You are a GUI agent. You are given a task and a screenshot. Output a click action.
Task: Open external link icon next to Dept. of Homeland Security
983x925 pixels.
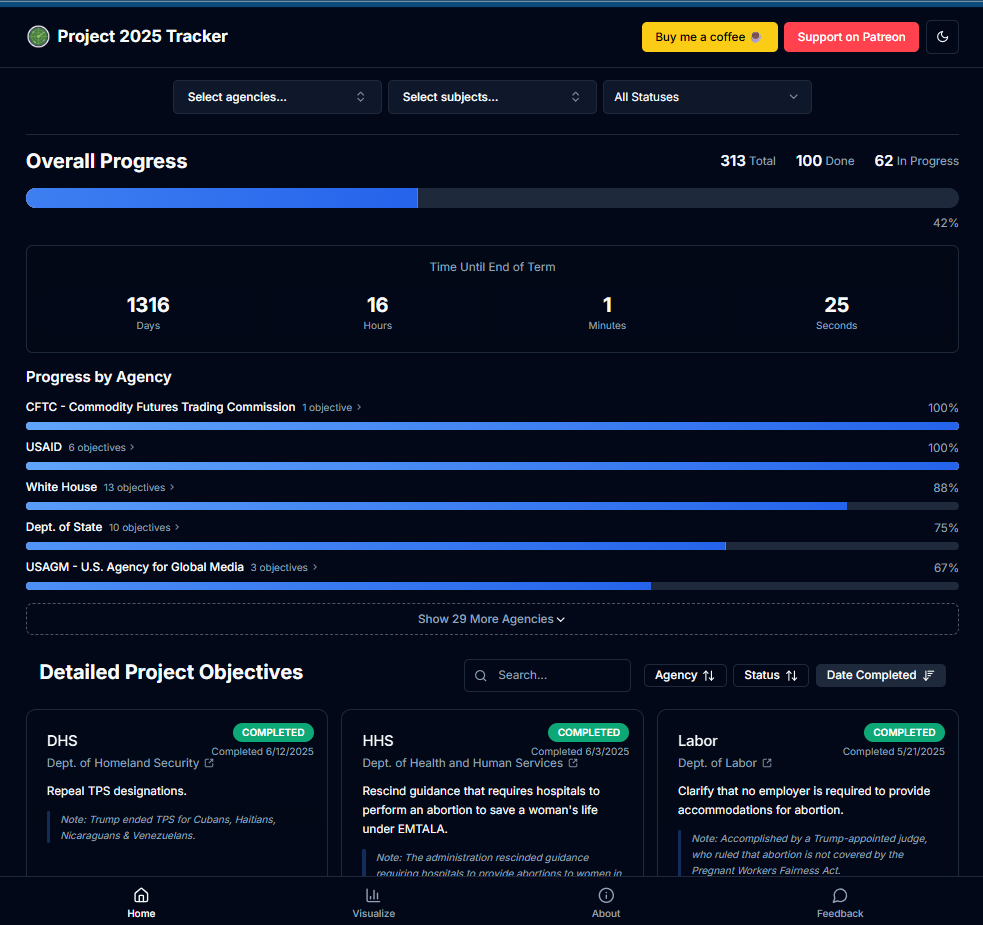pos(209,763)
